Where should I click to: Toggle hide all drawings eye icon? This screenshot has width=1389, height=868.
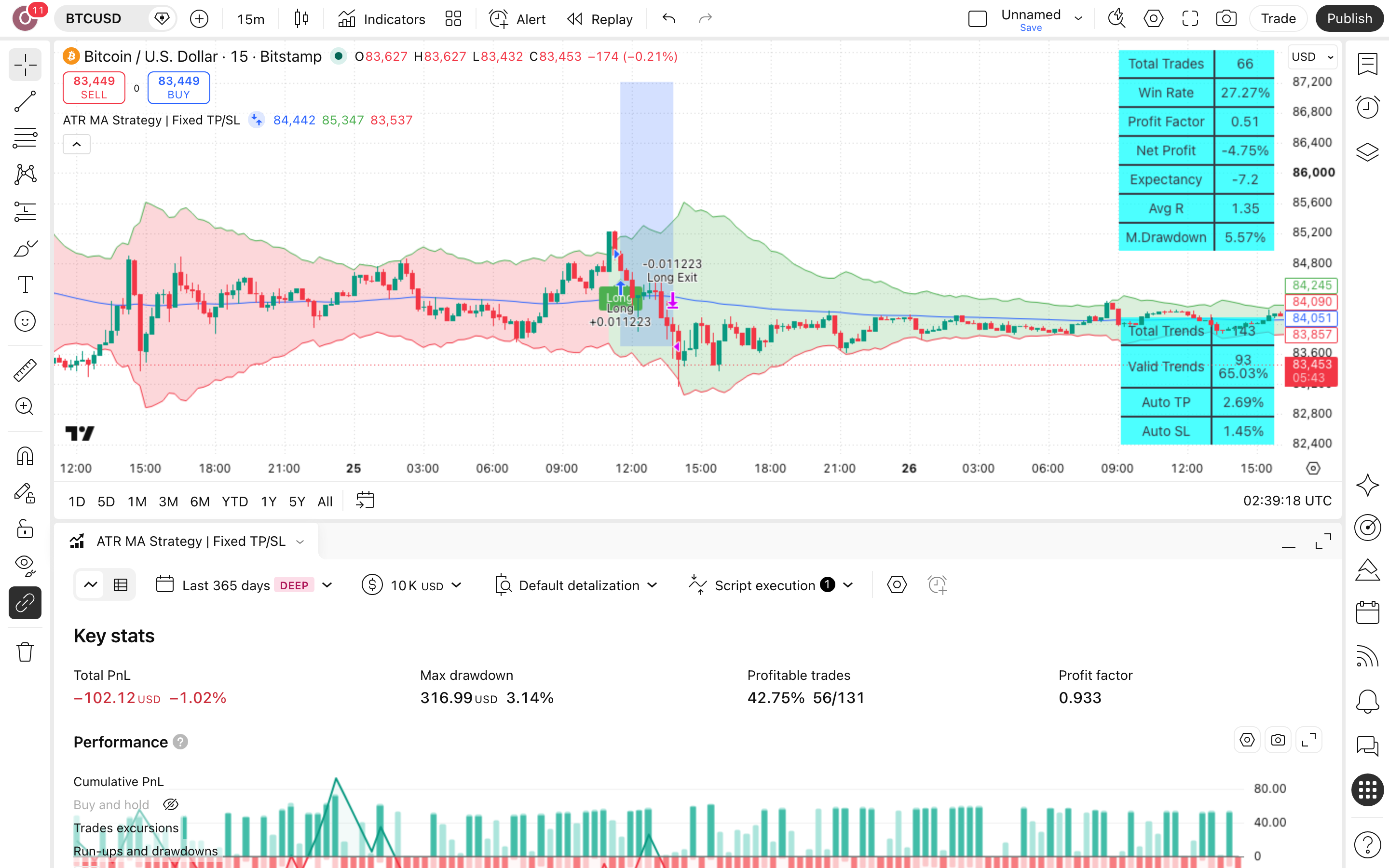[x=25, y=566]
